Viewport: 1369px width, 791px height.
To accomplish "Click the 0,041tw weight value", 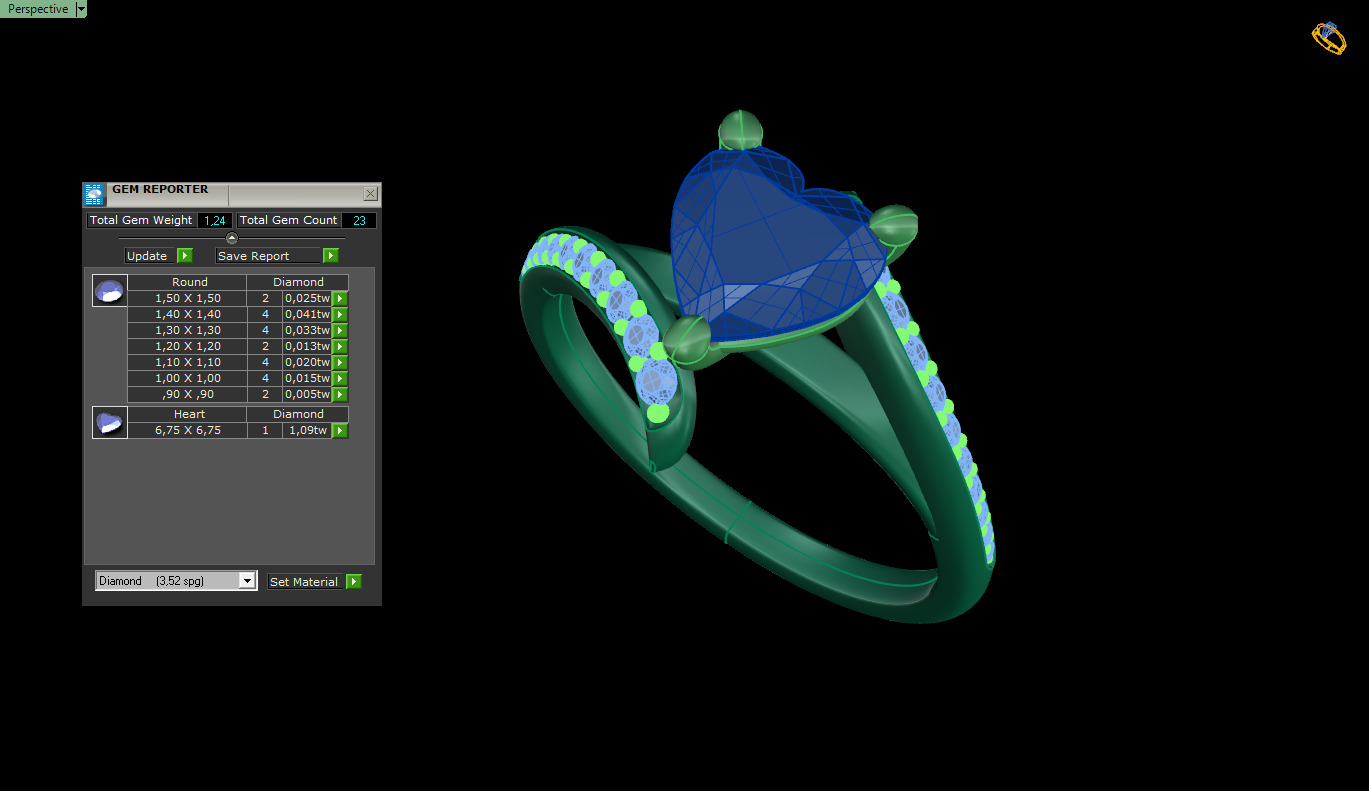I will click(x=307, y=314).
